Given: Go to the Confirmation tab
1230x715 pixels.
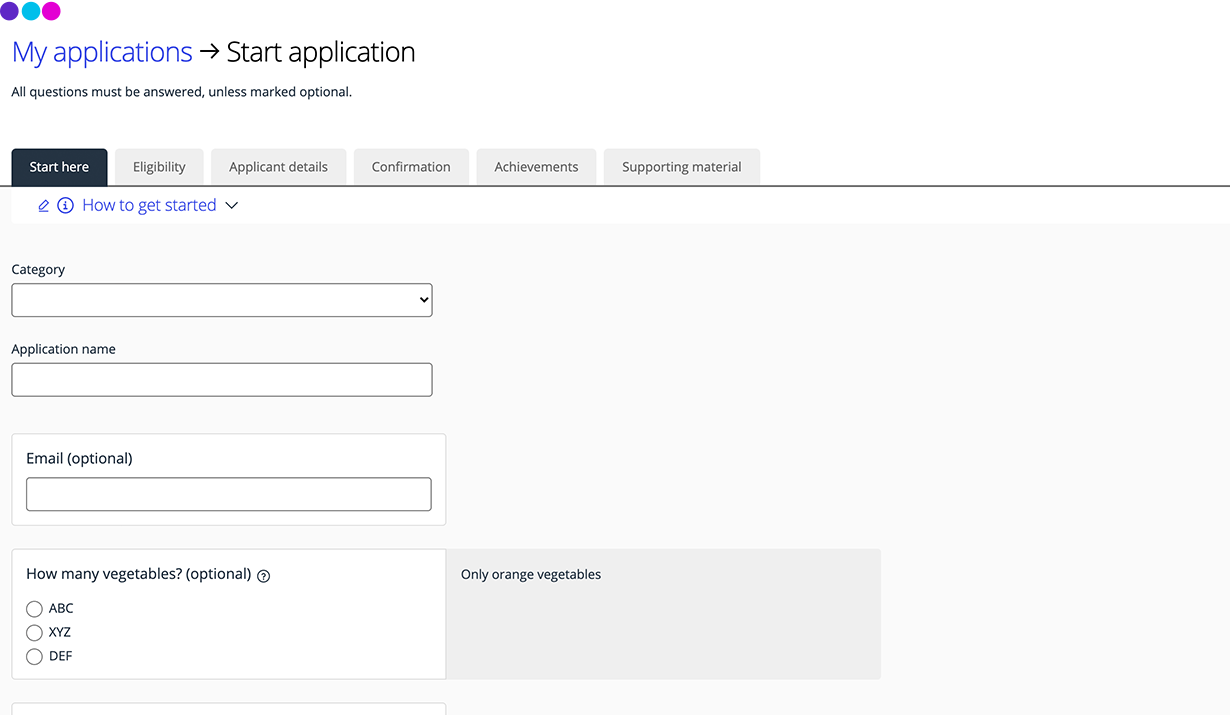Looking at the screenshot, I should pyautogui.click(x=411, y=167).
